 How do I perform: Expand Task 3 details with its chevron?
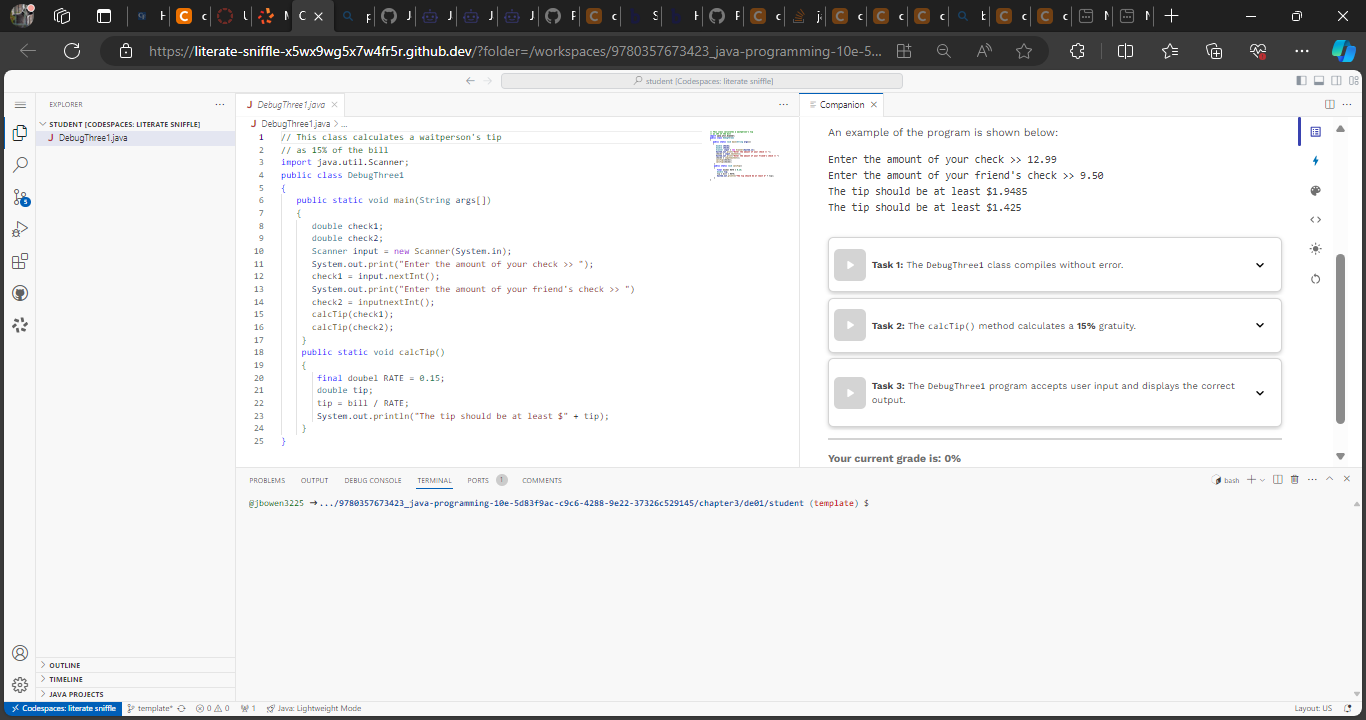(x=1260, y=392)
